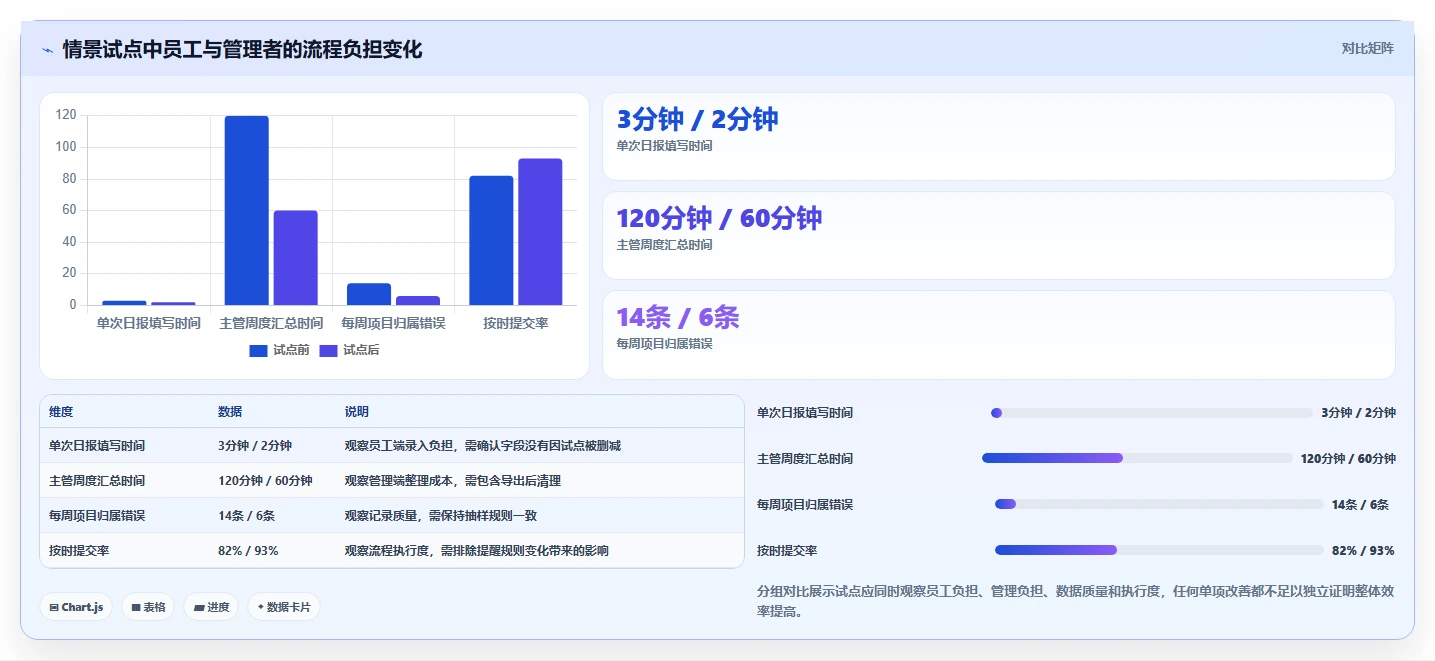
Task: Click the chart x-axis label 单次日报填写时间
Action: [149, 323]
